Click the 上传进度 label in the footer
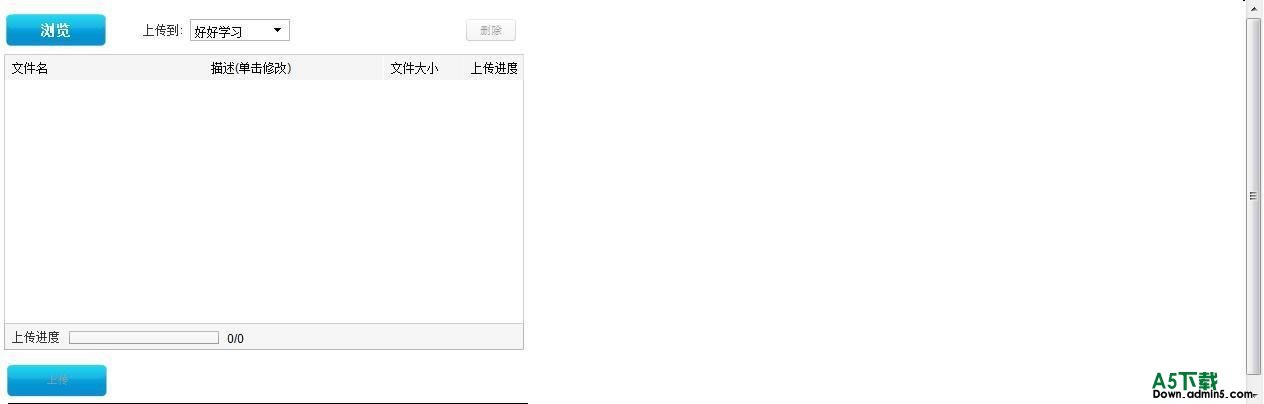Screen dimensions: 1264x404 [35, 337]
